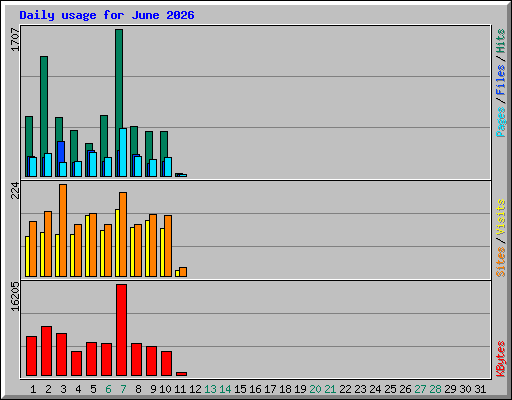The image size is (512, 400).
Task: Click the 1707 hits axis value
Action: pos(15,40)
